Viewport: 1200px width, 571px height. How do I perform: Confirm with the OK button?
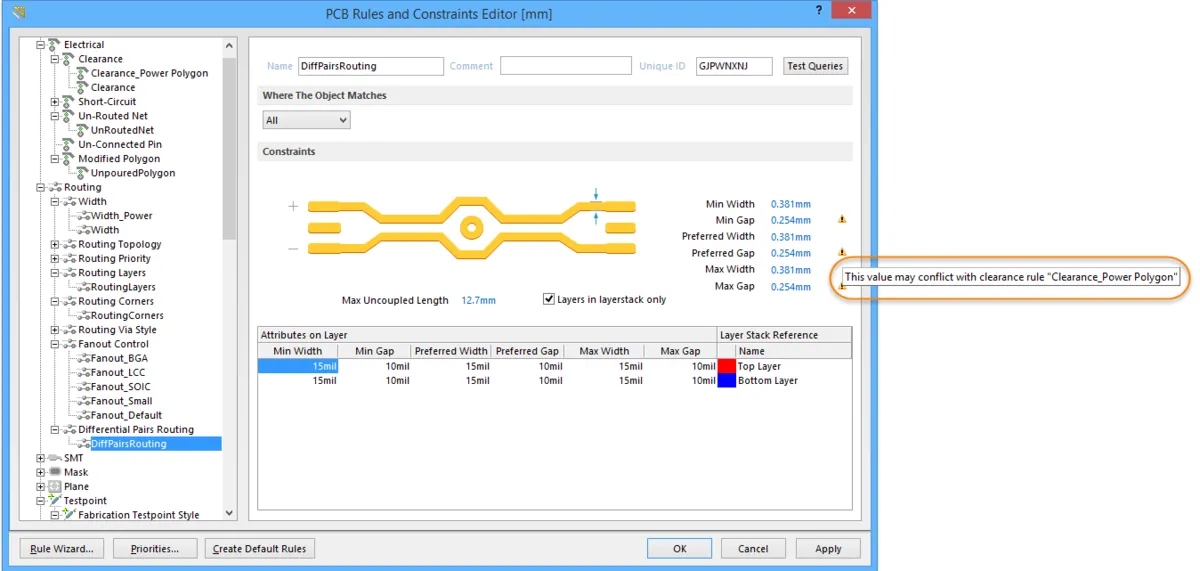679,548
